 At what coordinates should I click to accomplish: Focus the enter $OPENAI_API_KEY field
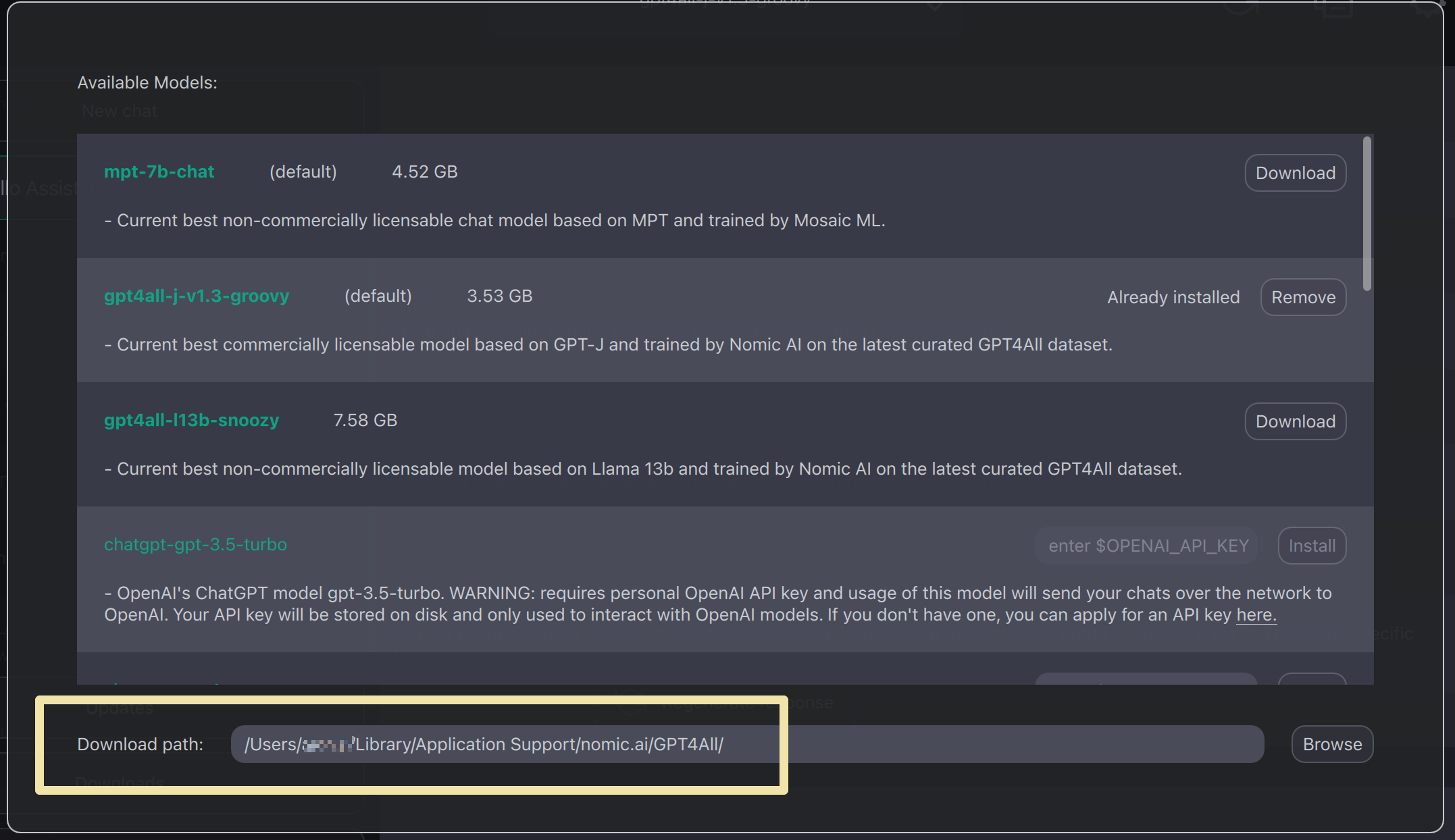(x=1146, y=546)
